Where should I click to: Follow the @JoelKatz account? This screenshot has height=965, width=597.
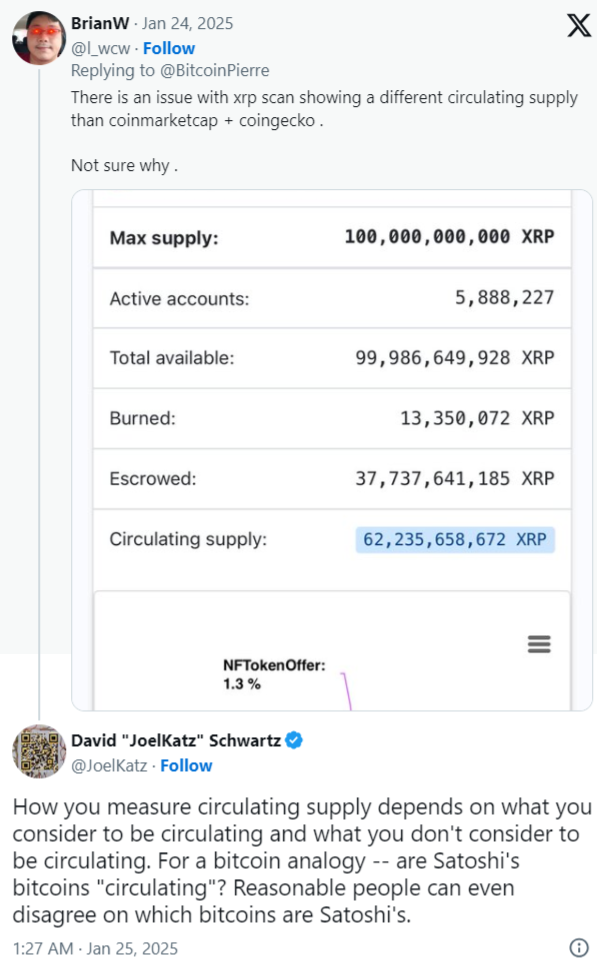tap(186, 766)
